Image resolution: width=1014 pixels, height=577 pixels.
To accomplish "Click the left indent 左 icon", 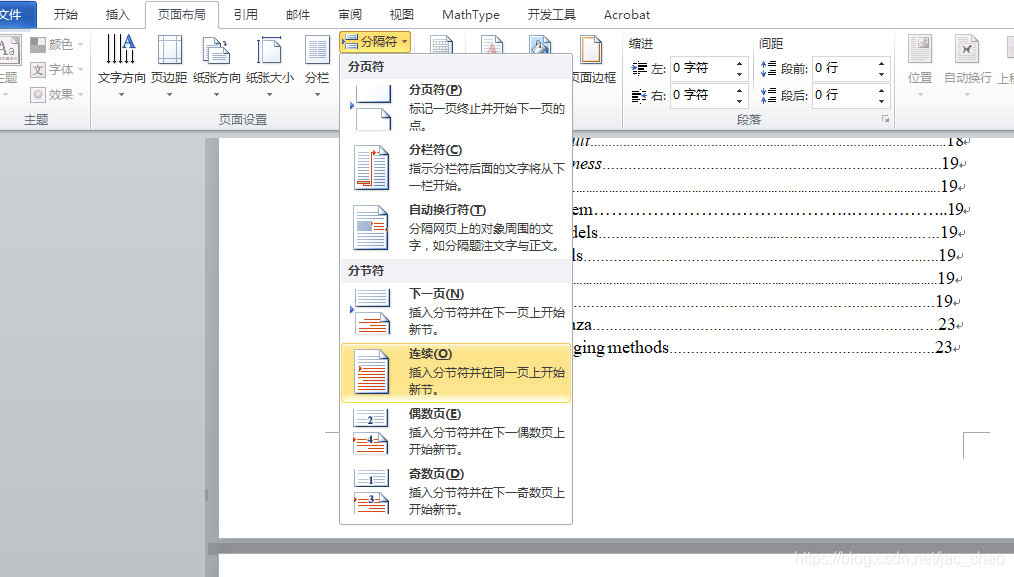I will tap(640, 68).
